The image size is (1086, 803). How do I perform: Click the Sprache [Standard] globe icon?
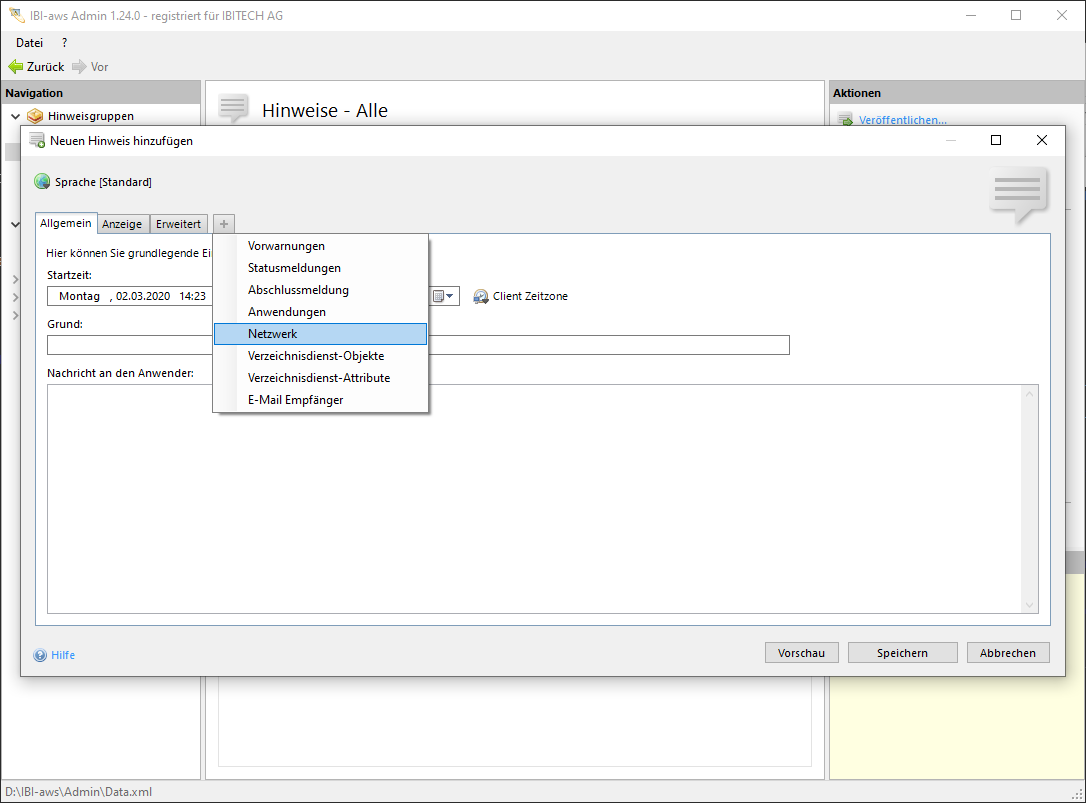[x=42, y=182]
